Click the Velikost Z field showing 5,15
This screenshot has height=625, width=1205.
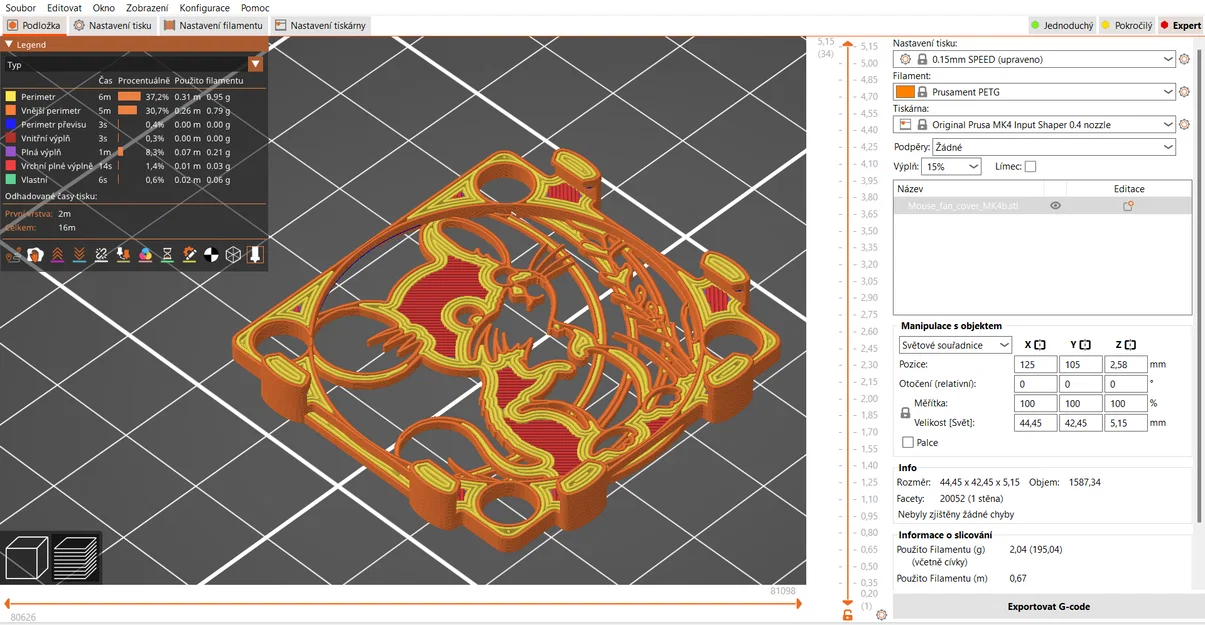pos(1127,423)
